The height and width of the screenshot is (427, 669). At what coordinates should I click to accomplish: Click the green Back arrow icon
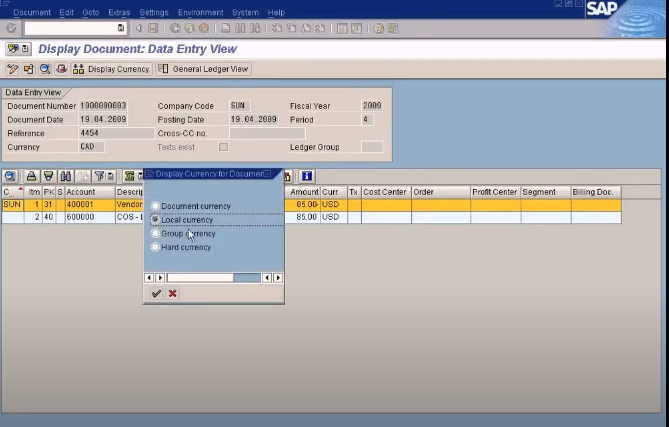click(x=175, y=29)
